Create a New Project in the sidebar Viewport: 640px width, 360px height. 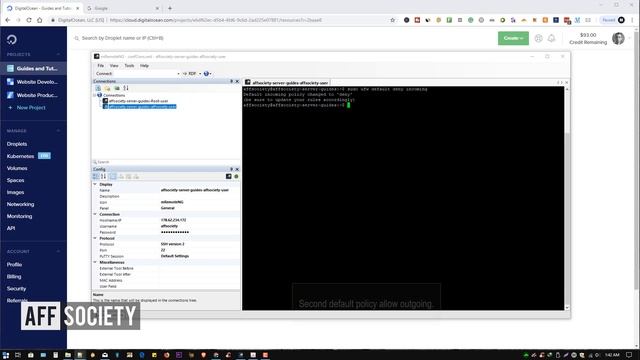27,108
